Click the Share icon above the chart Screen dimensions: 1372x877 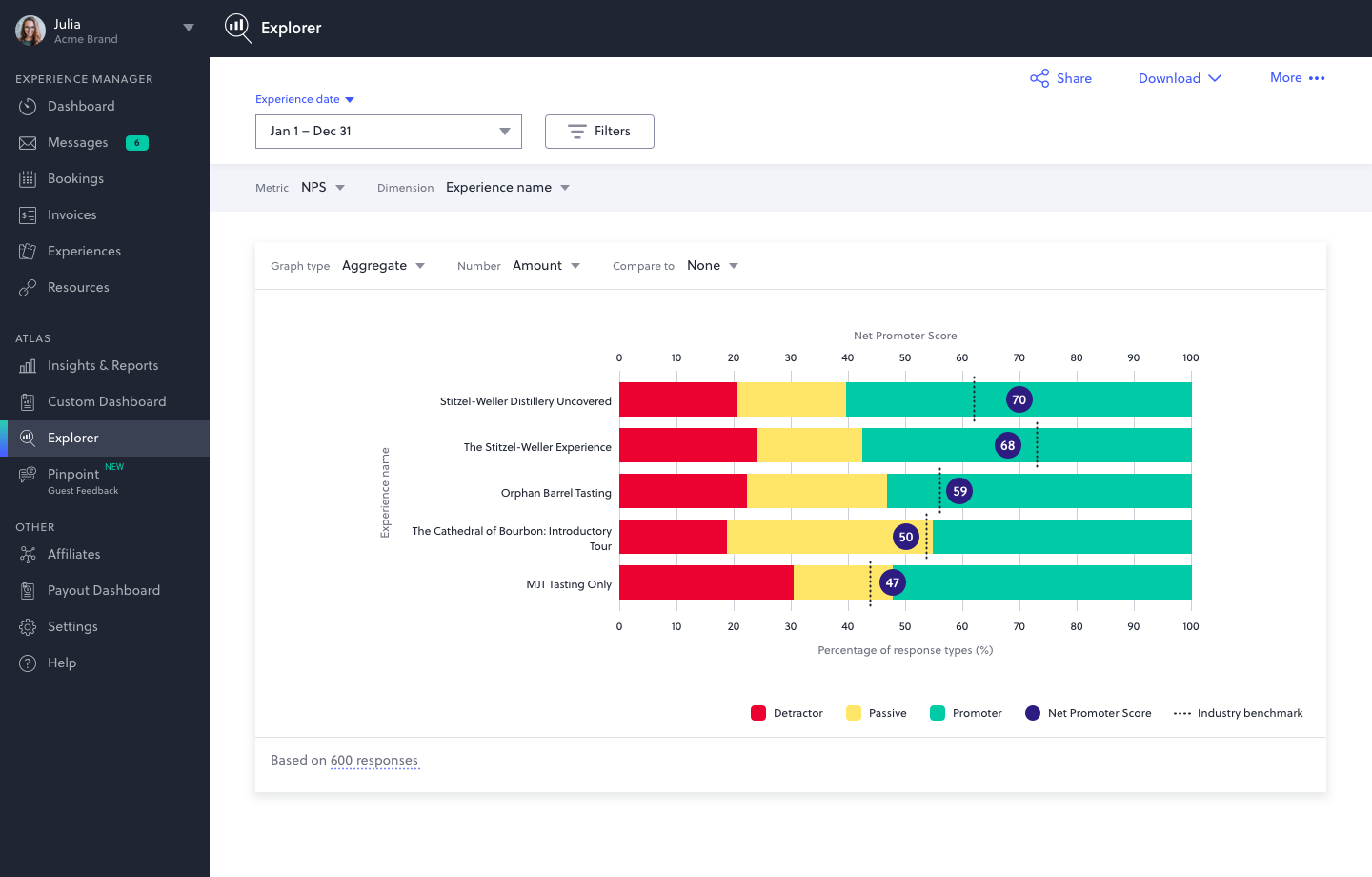pyautogui.click(x=1038, y=78)
